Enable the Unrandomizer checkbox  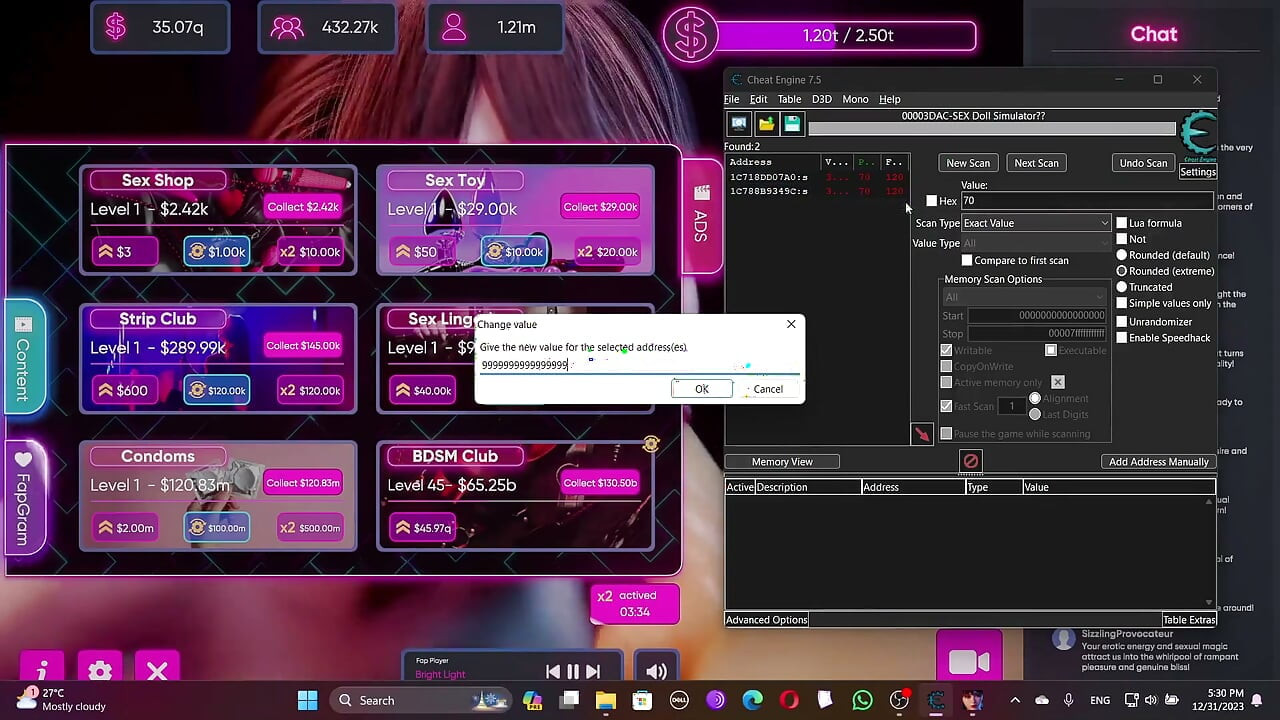pyautogui.click(x=1122, y=322)
